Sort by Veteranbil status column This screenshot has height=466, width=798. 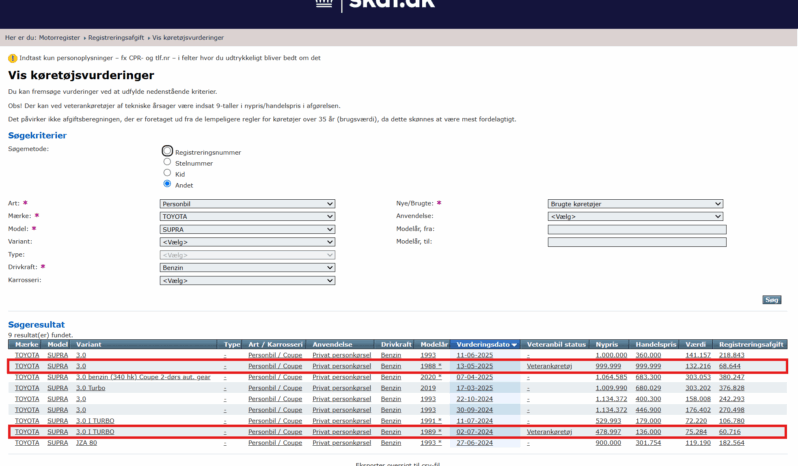[556, 344]
